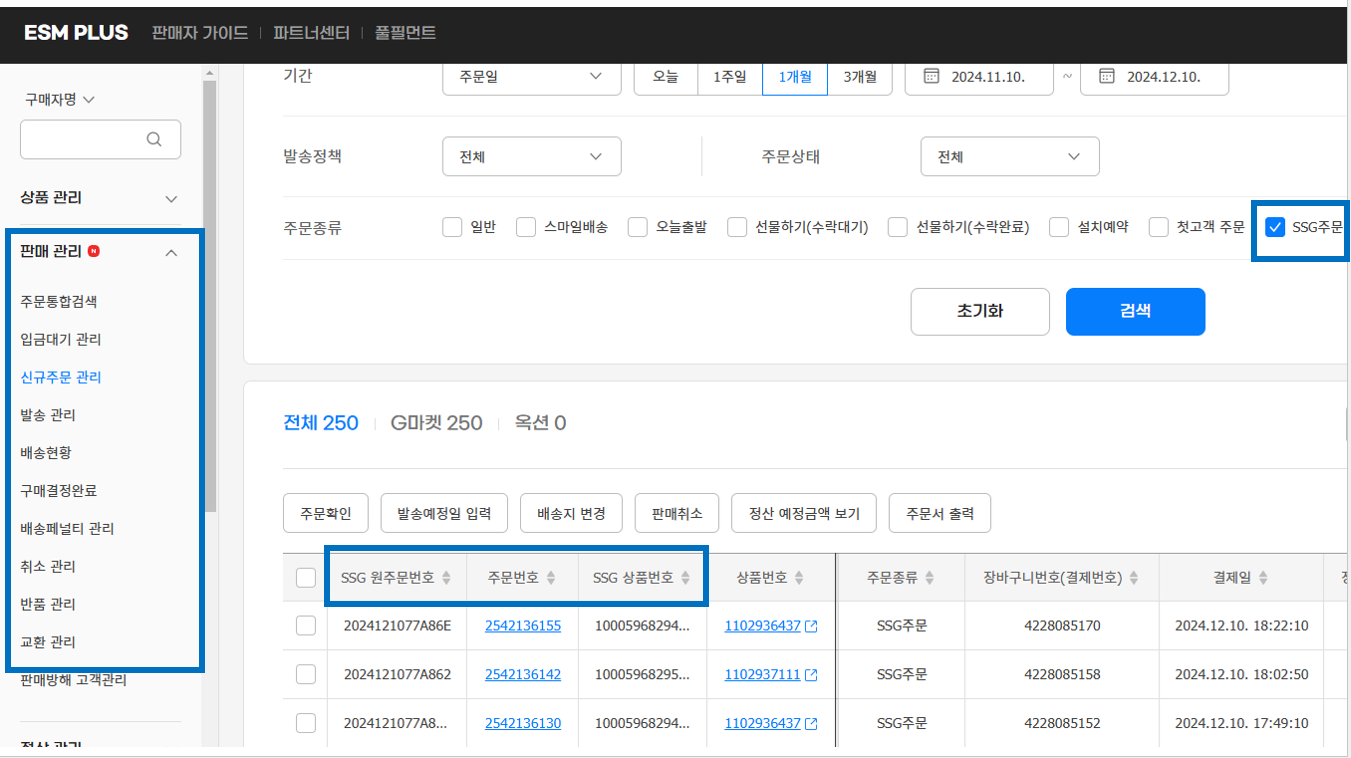
Task: Switch to the 옥션 0 tab
Action: [x=540, y=423]
